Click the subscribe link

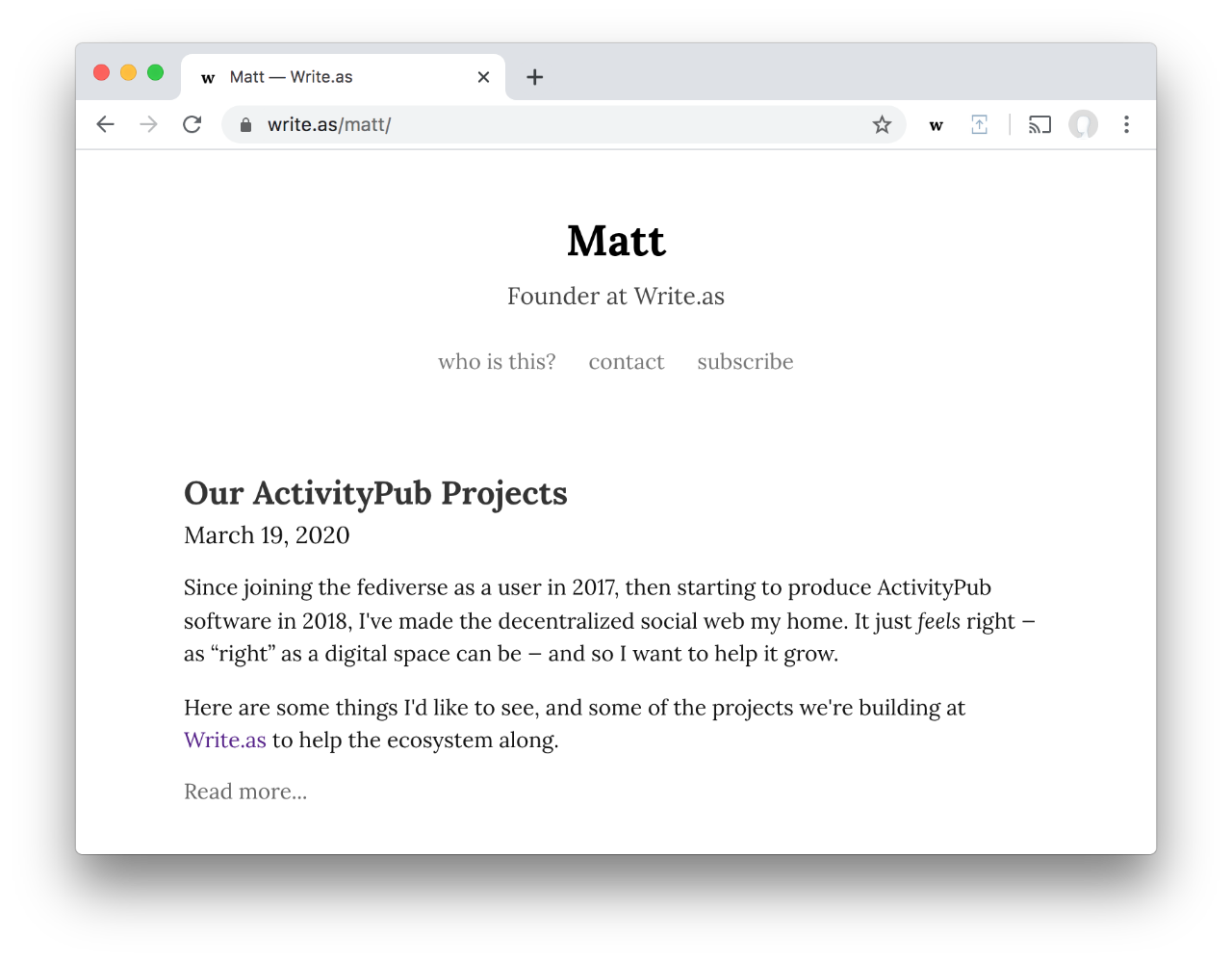pyautogui.click(x=745, y=362)
